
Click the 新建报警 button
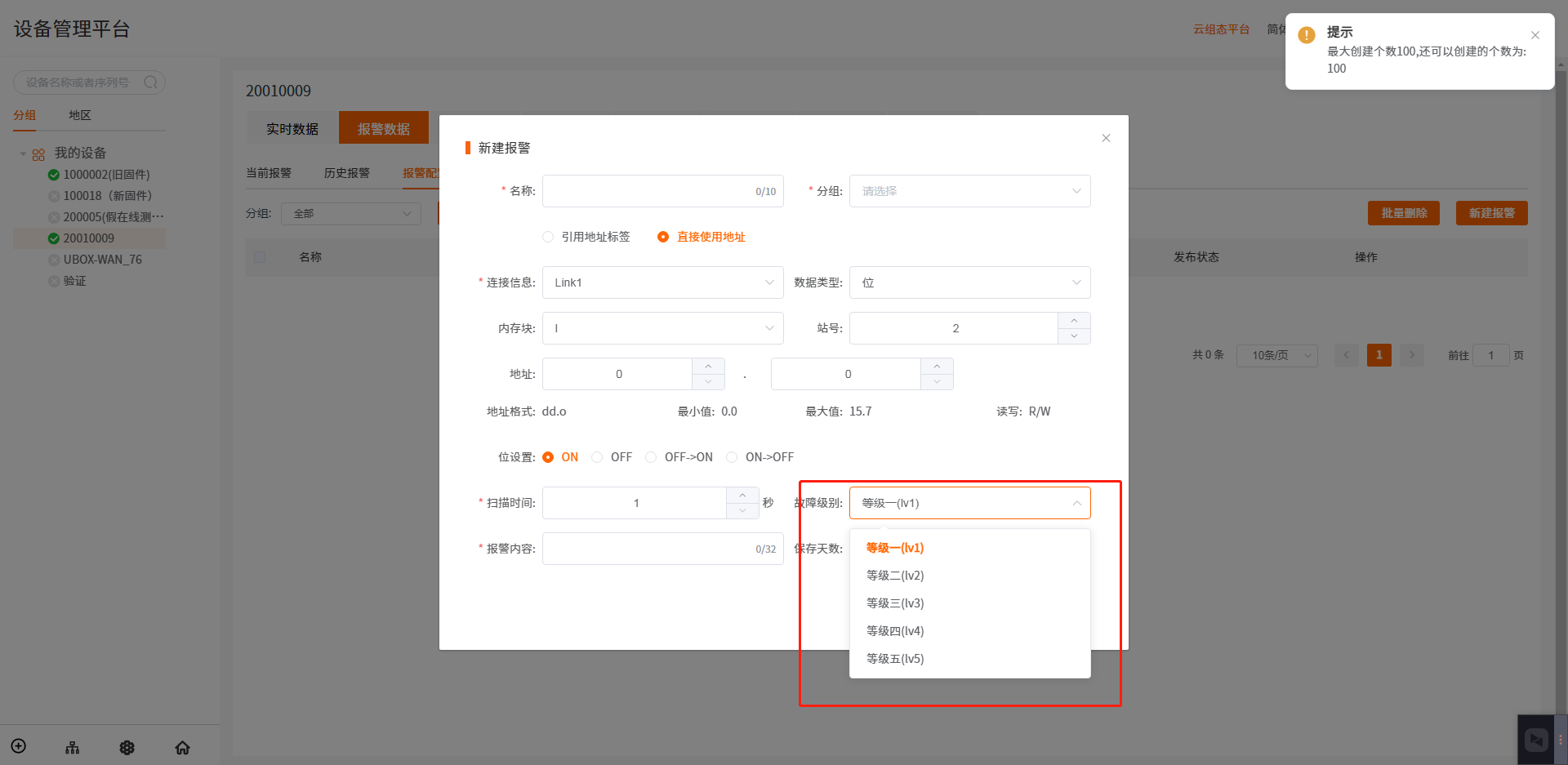[x=1492, y=213]
